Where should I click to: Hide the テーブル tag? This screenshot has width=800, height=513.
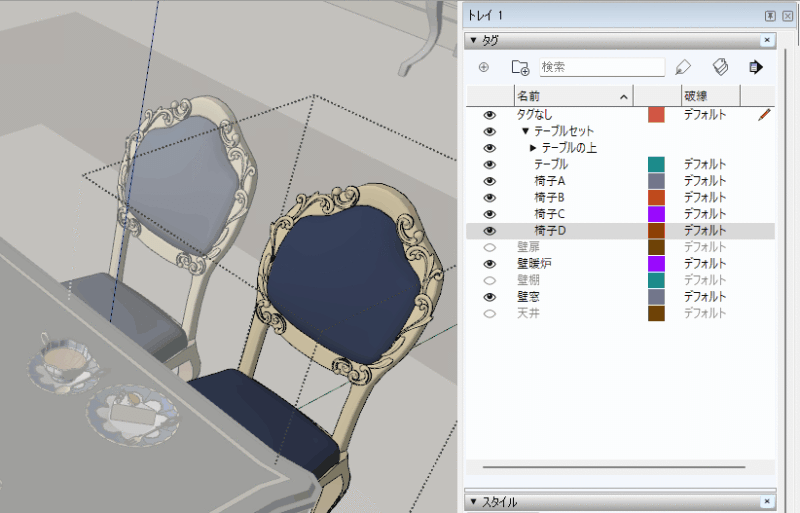pyautogui.click(x=489, y=165)
